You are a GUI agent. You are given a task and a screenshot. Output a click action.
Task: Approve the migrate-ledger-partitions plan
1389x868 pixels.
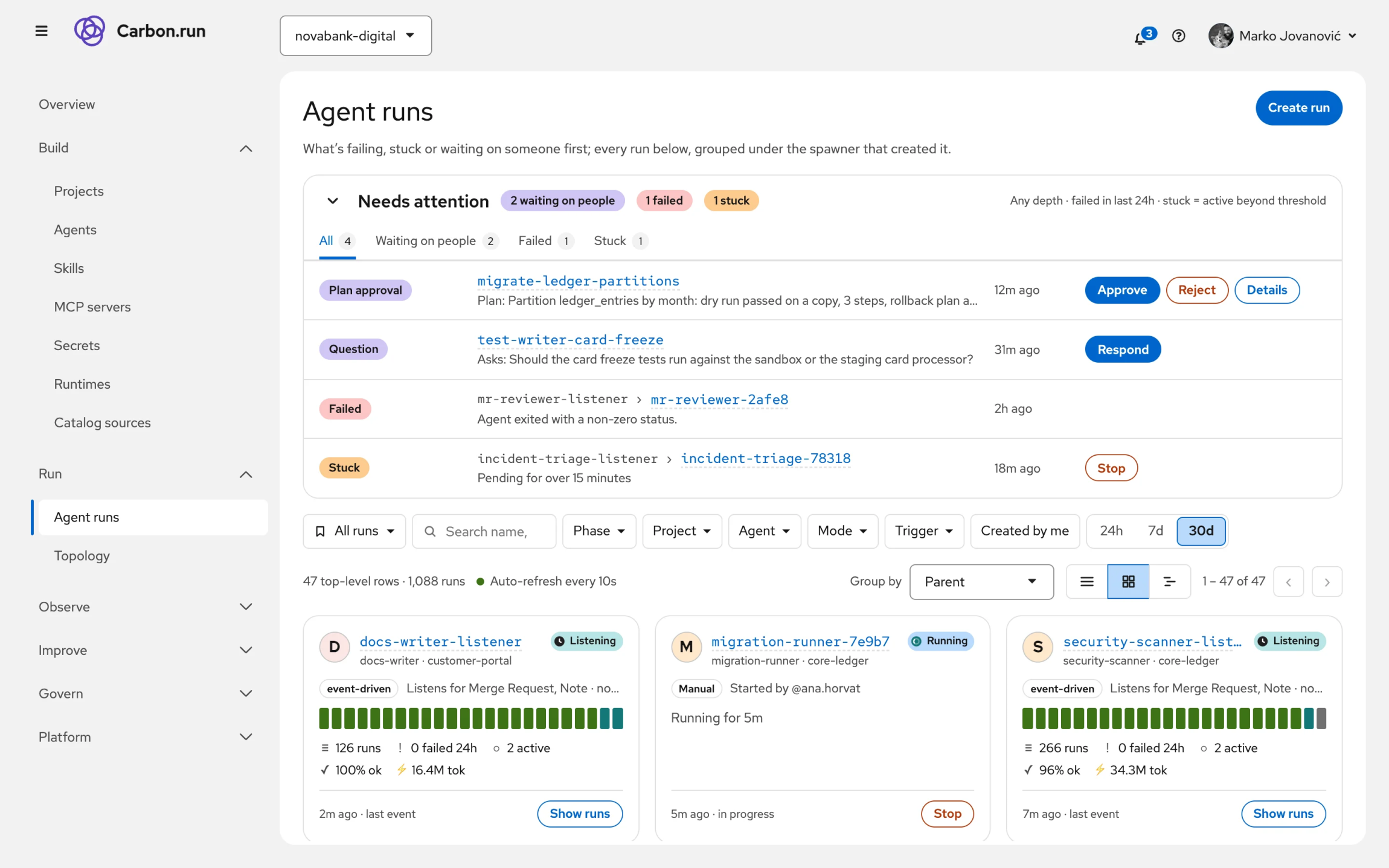1122,290
